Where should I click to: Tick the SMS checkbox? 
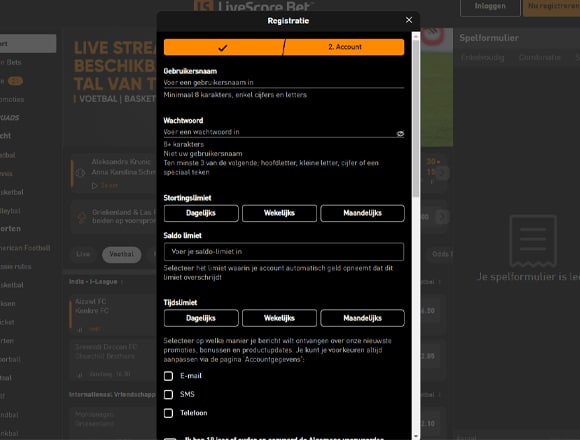pyautogui.click(x=168, y=395)
